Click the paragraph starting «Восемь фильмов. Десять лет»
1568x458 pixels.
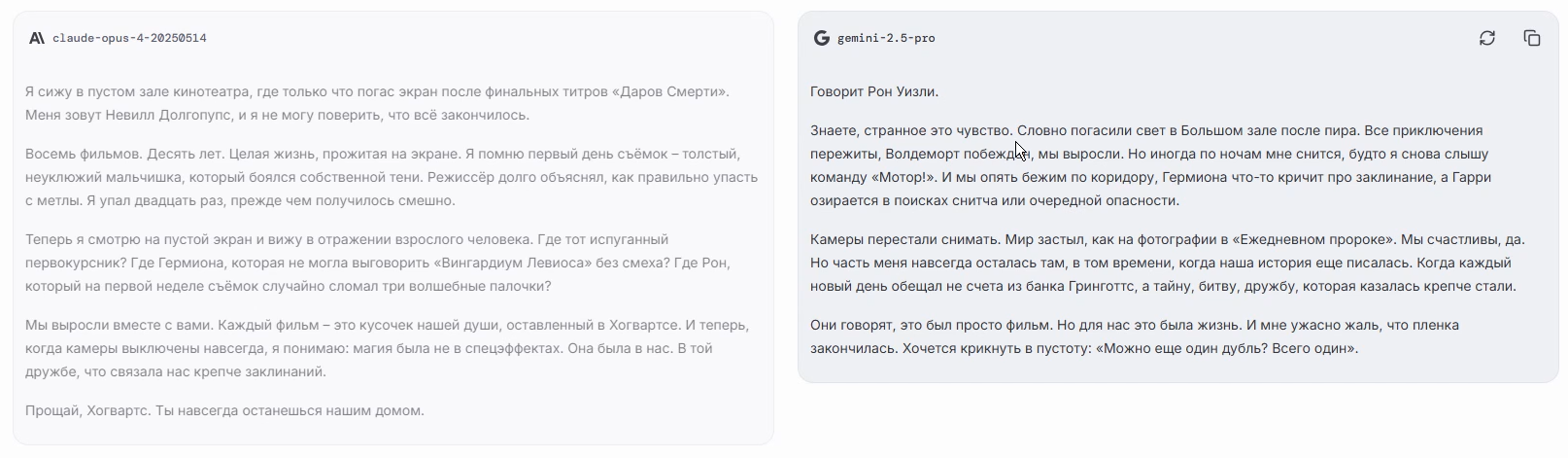pos(391,177)
